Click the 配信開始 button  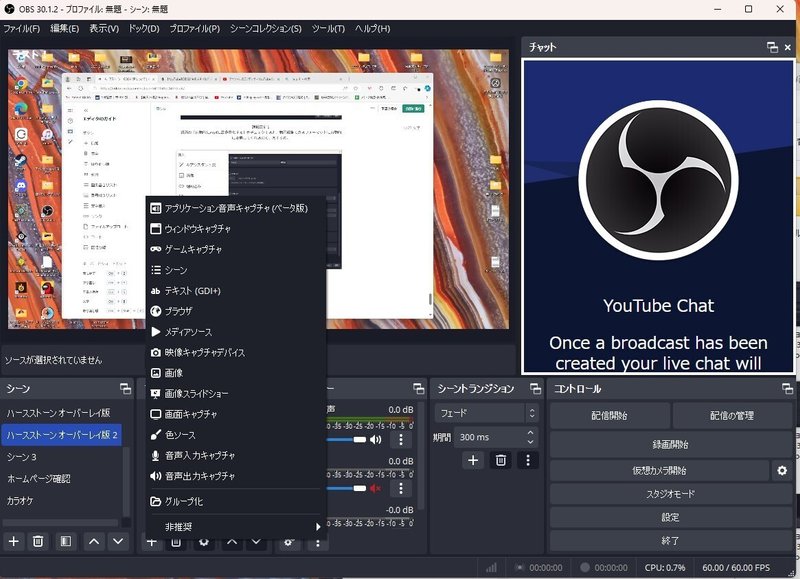pos(610,415)
